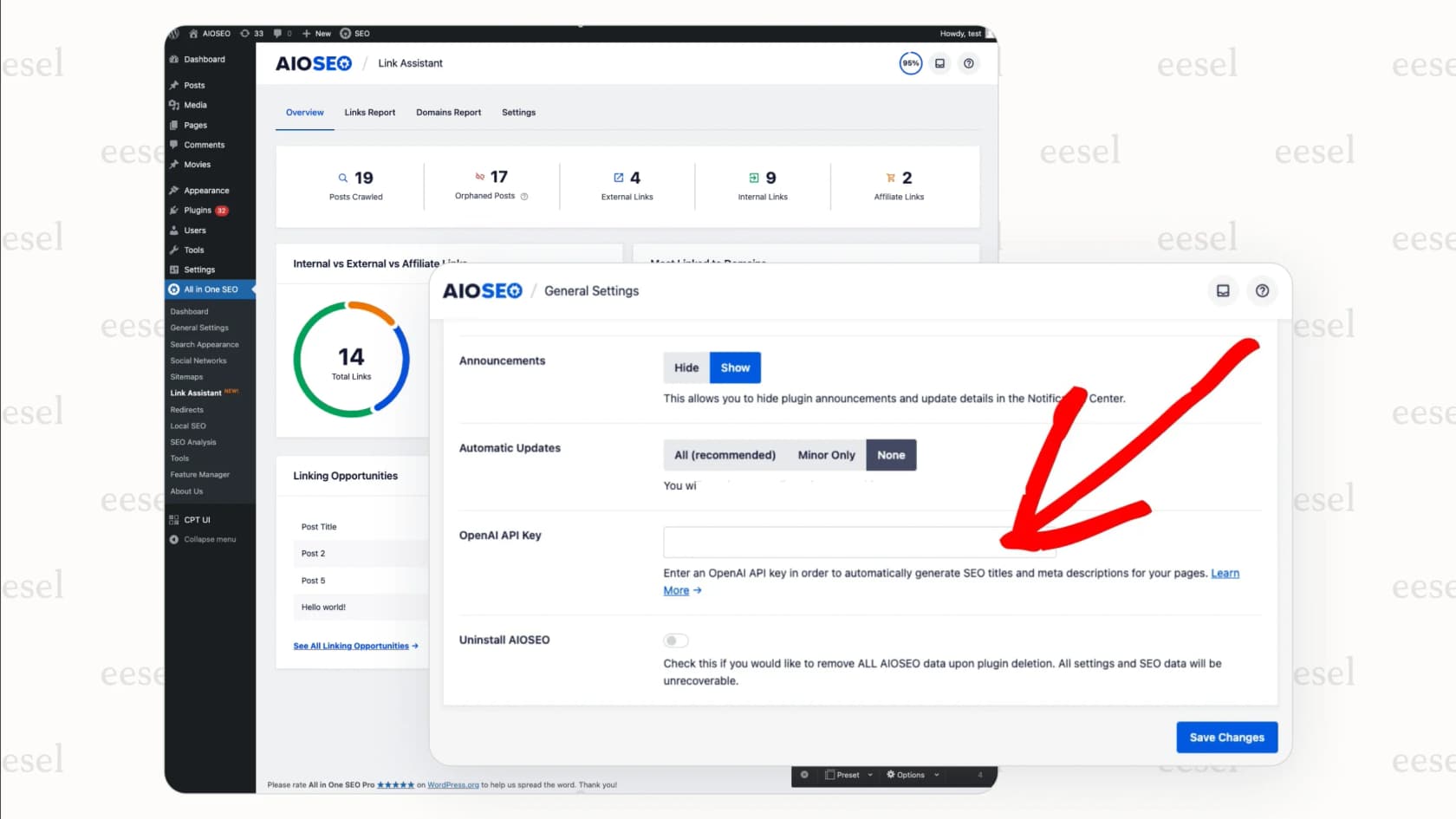Open the WordPress.org rating link
The image size is (1456, 819).
click(452, 785)
